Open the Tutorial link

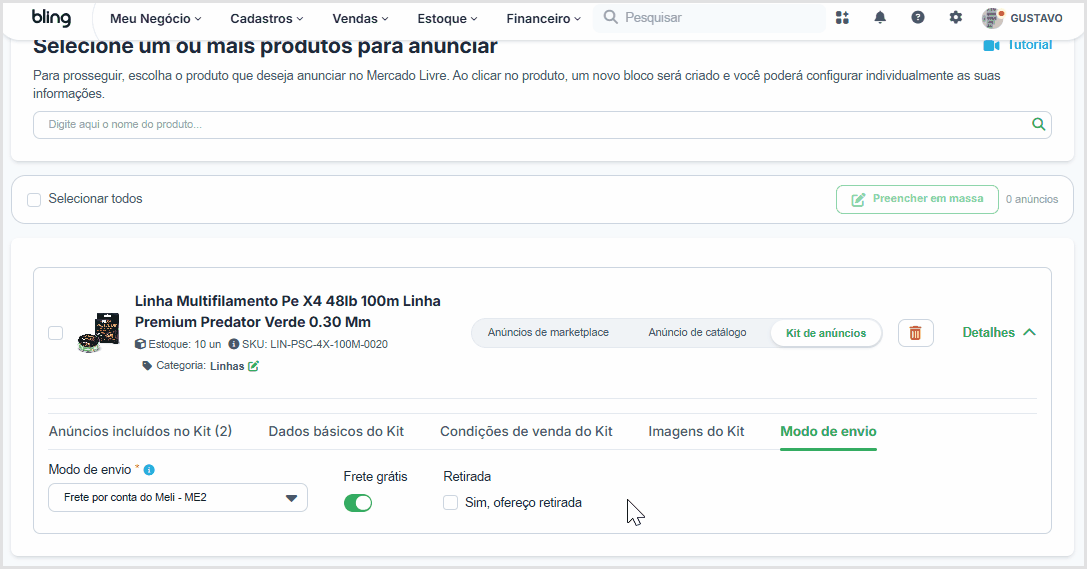(x=1029, y=44)
